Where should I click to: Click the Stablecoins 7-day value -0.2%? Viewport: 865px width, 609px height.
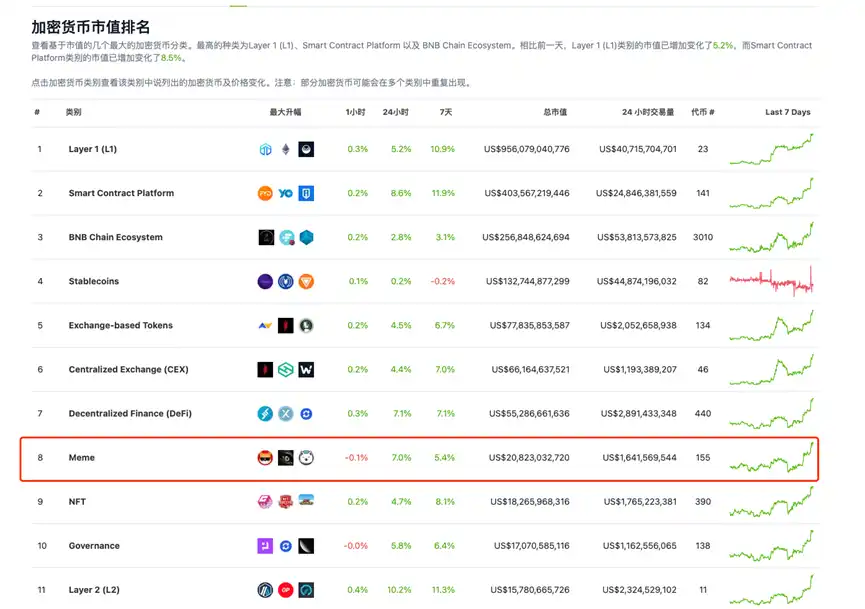pos(443,281)
